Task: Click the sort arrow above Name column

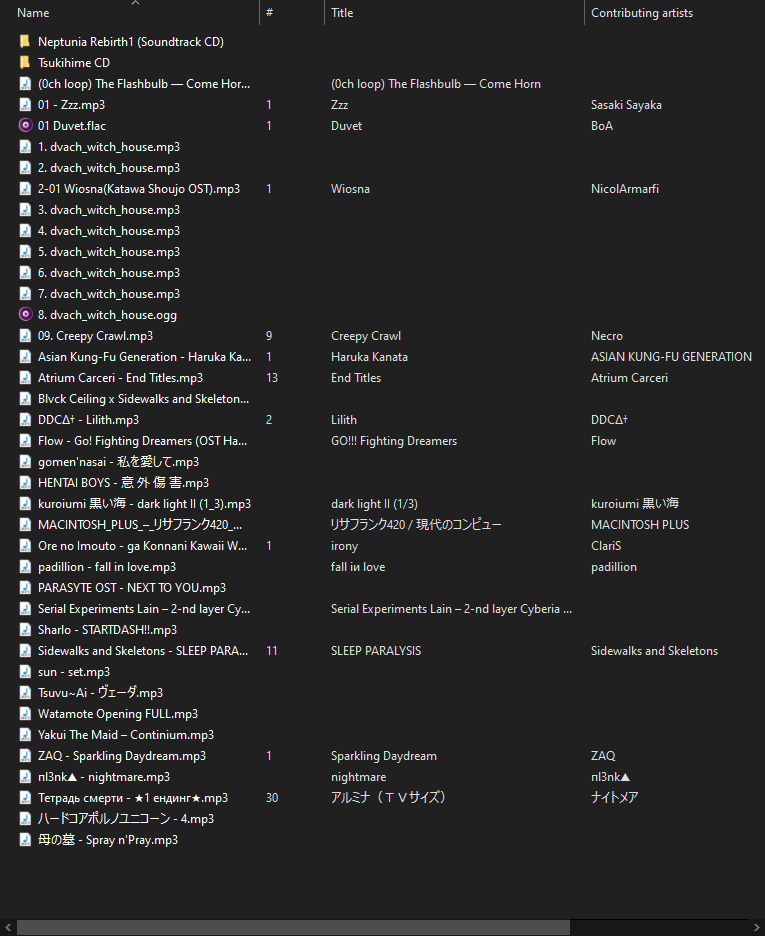Action: [135, 3]
